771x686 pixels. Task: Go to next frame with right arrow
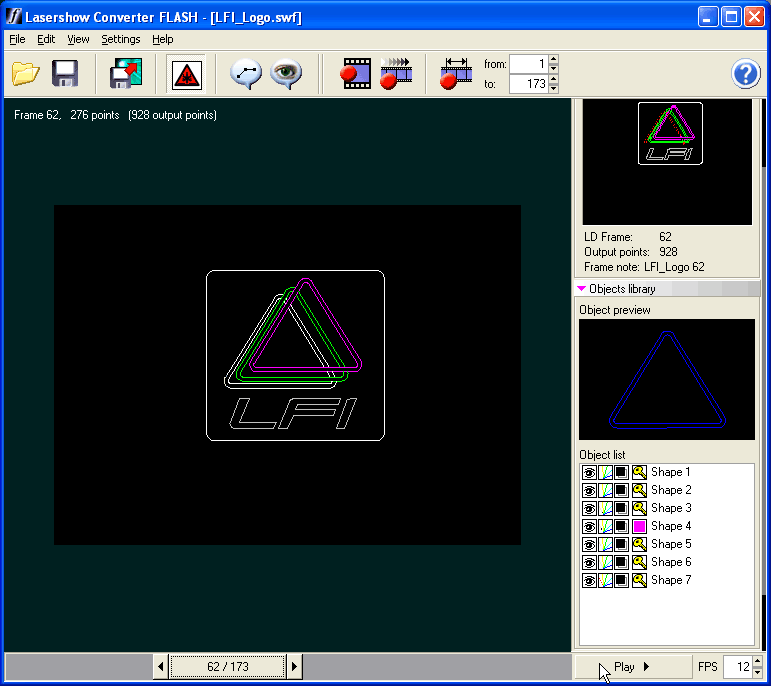(294, 666)
